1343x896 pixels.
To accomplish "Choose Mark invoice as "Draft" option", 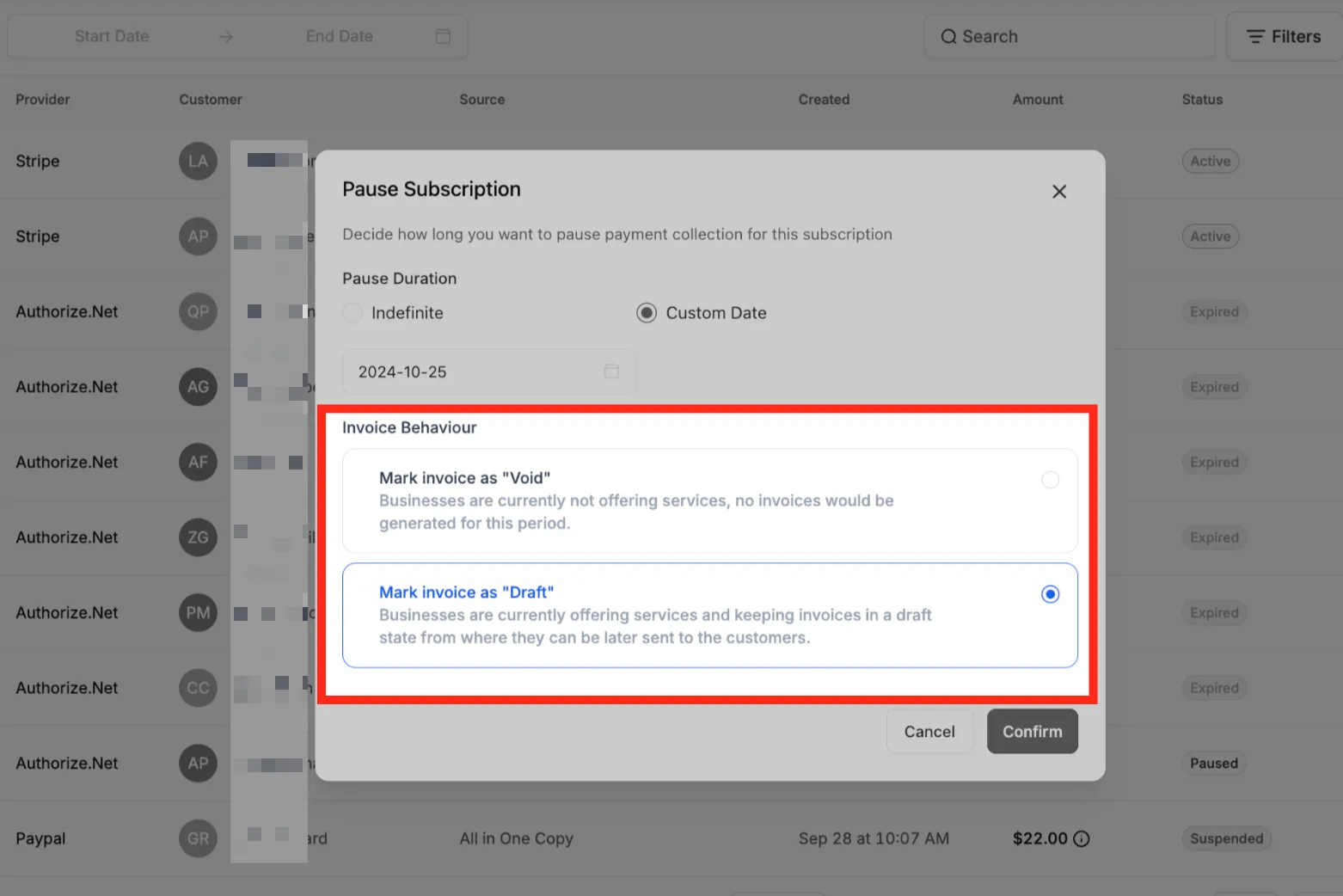I will [x=709, y=615].
